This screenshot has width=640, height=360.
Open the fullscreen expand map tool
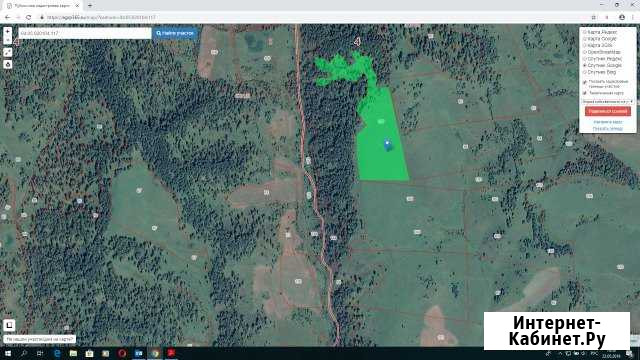tap(8, 53)
